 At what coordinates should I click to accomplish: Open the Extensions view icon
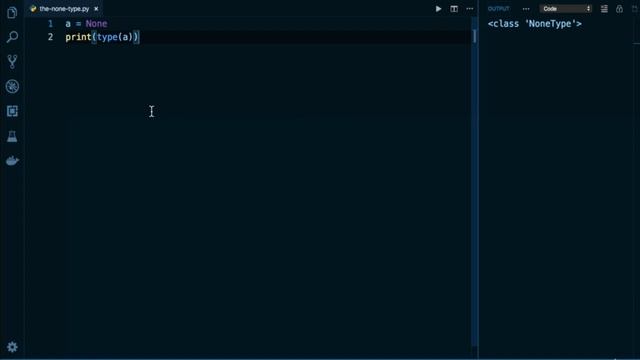point(12,111)
